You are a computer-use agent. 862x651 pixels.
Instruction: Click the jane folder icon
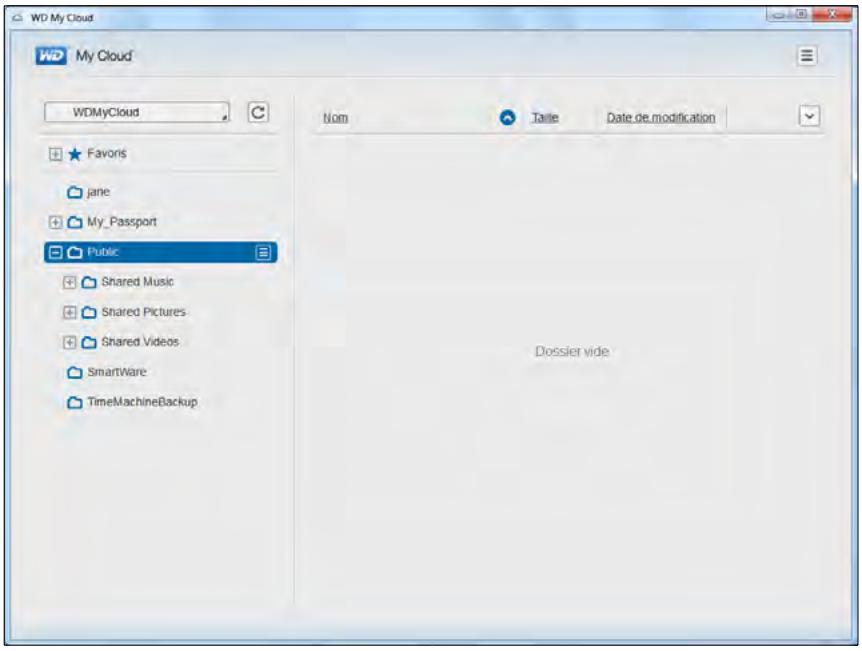pyautogui.click(x=75, y=192)
